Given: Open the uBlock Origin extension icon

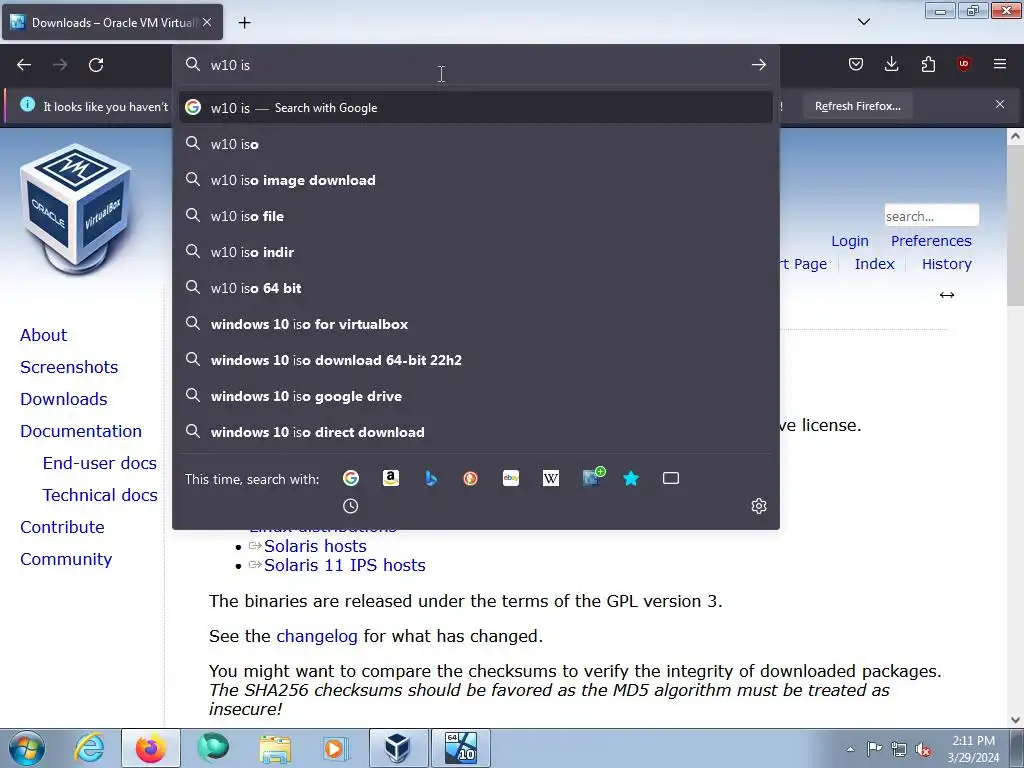Looking at the screenshot, I should click(964, 64).
